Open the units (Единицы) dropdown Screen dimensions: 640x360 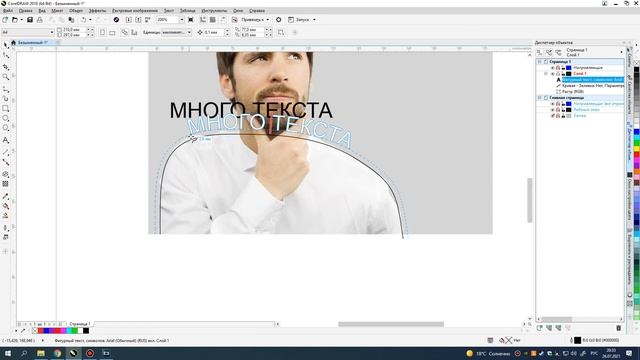pos(189,32)
